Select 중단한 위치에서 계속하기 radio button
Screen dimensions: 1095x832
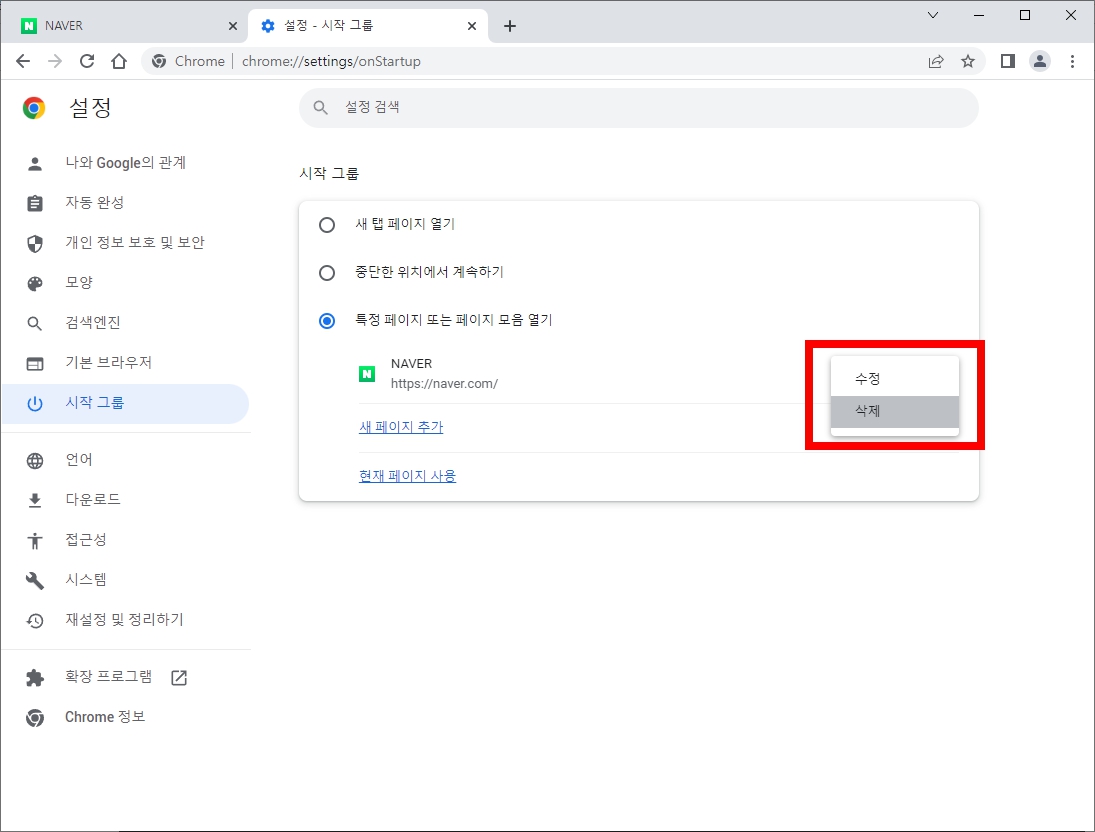(x=326, y=272)
